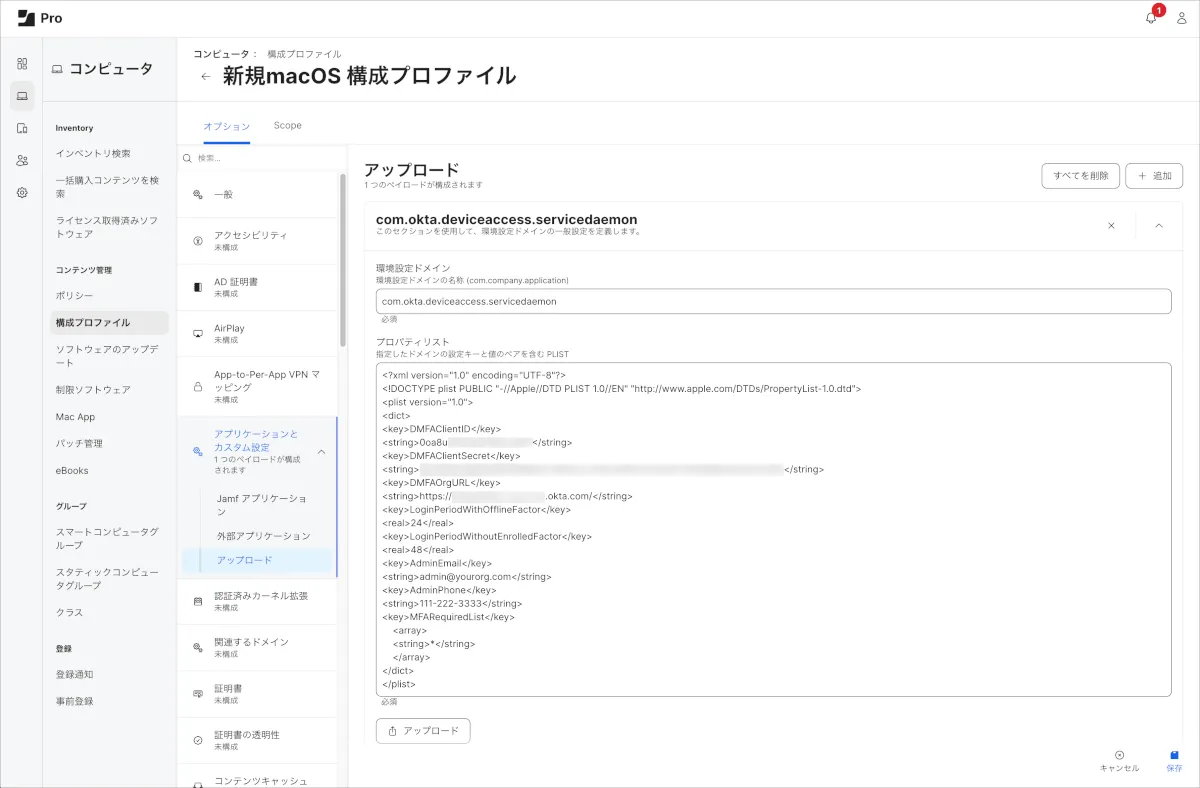Collapse アプリケーションとカスタム設定 chevron

coord(322,452)
